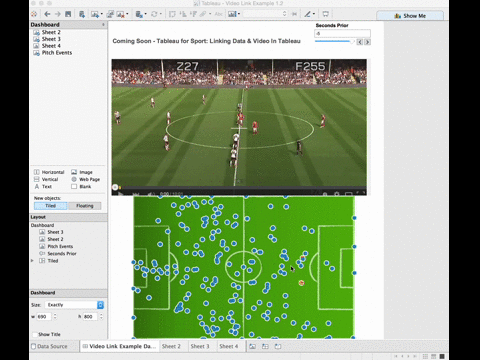Click the Seconds Prior slider track
This screenshot has height=360, width=480.
click(x=334, y=41)
